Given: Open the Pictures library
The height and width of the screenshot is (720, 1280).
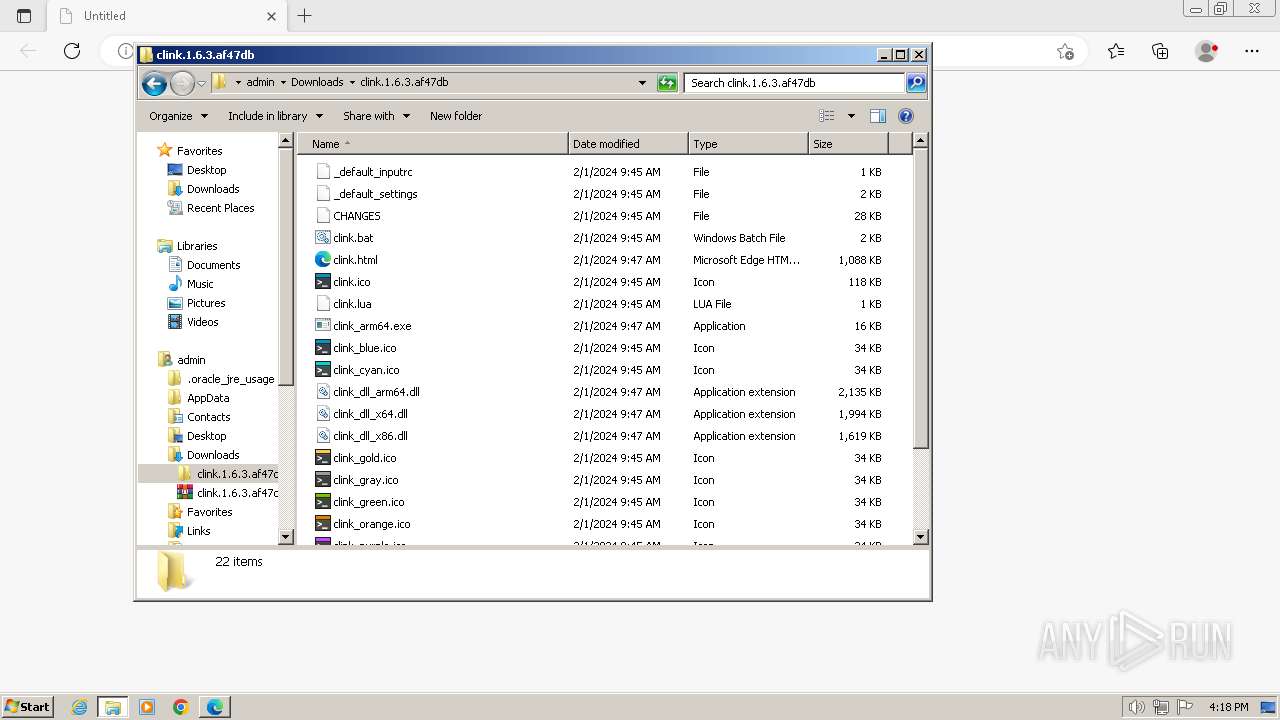Looking at the screenshot, I should pos(197,303).
